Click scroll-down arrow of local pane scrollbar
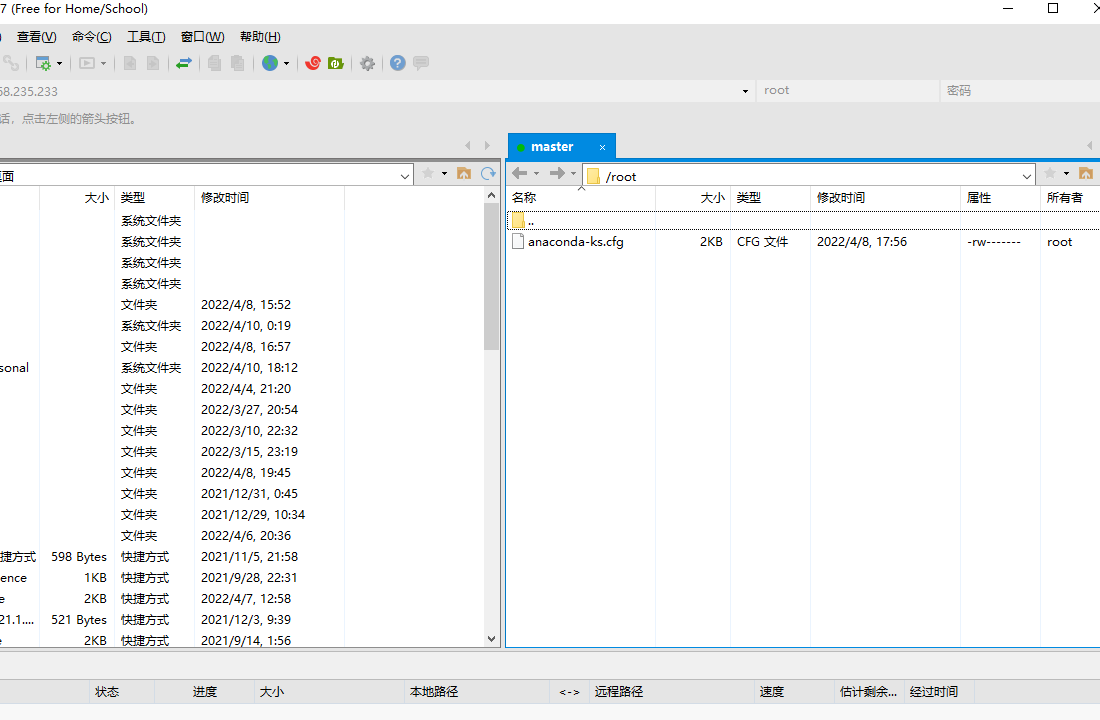 pos(491,639)
